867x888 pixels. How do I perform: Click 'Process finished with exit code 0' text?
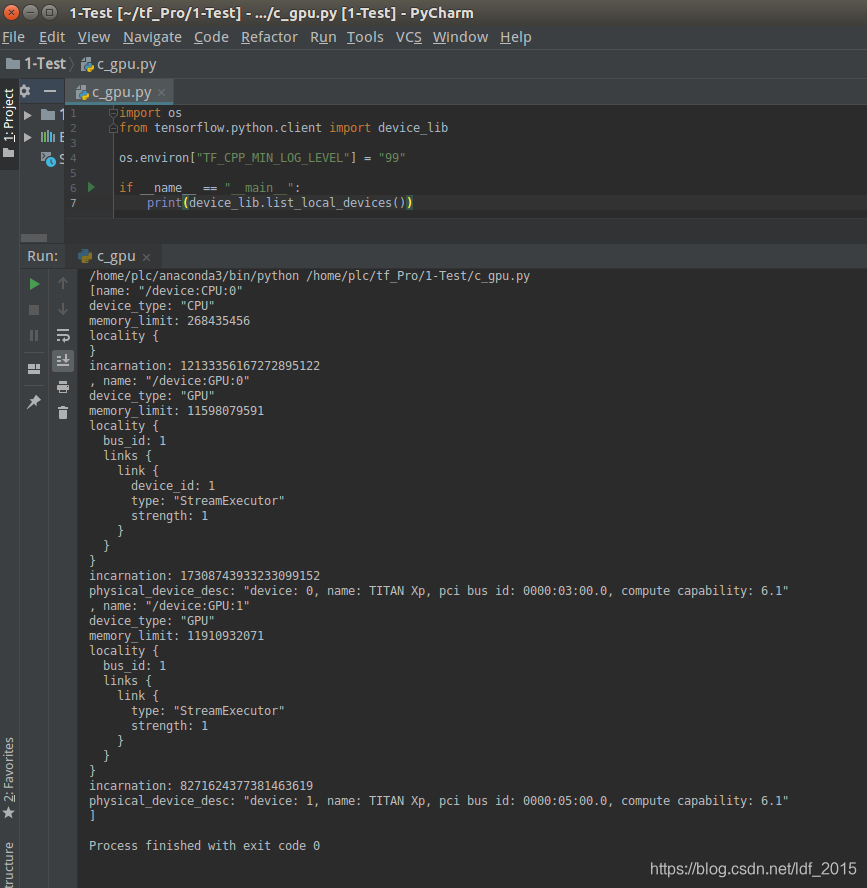click(204, 846)
